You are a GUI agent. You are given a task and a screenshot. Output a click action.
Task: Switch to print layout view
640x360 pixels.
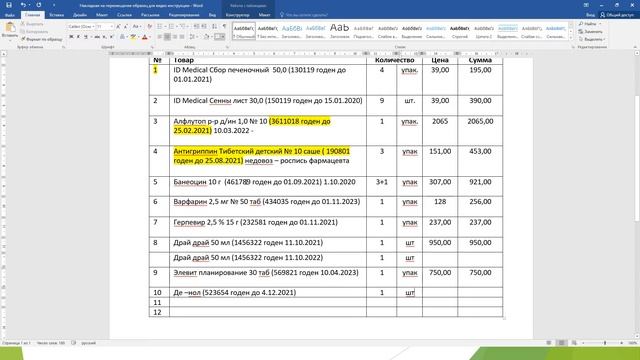click(x=562, y=343)
